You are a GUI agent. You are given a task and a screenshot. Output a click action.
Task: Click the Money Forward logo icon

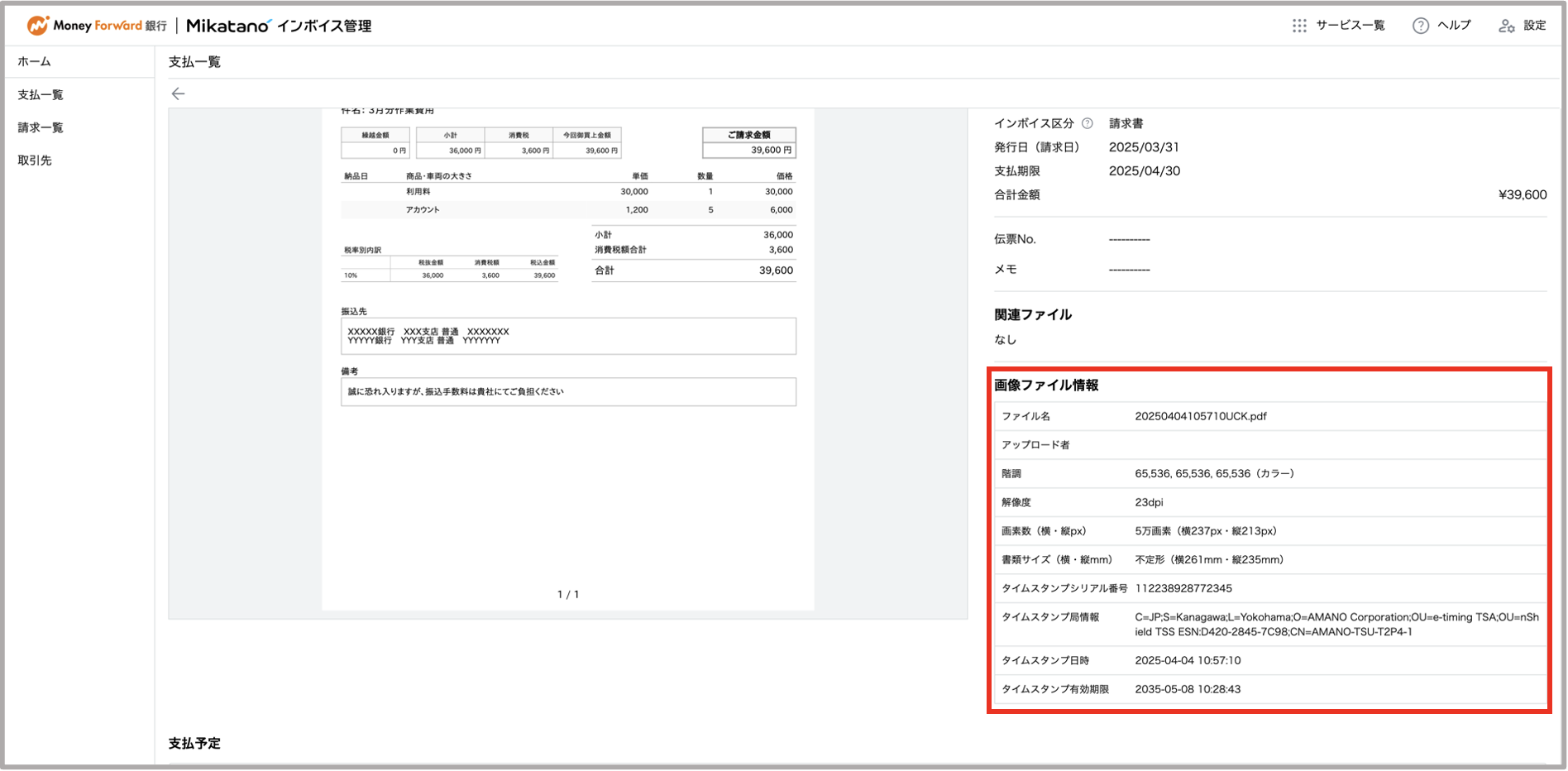coord(38,26)
